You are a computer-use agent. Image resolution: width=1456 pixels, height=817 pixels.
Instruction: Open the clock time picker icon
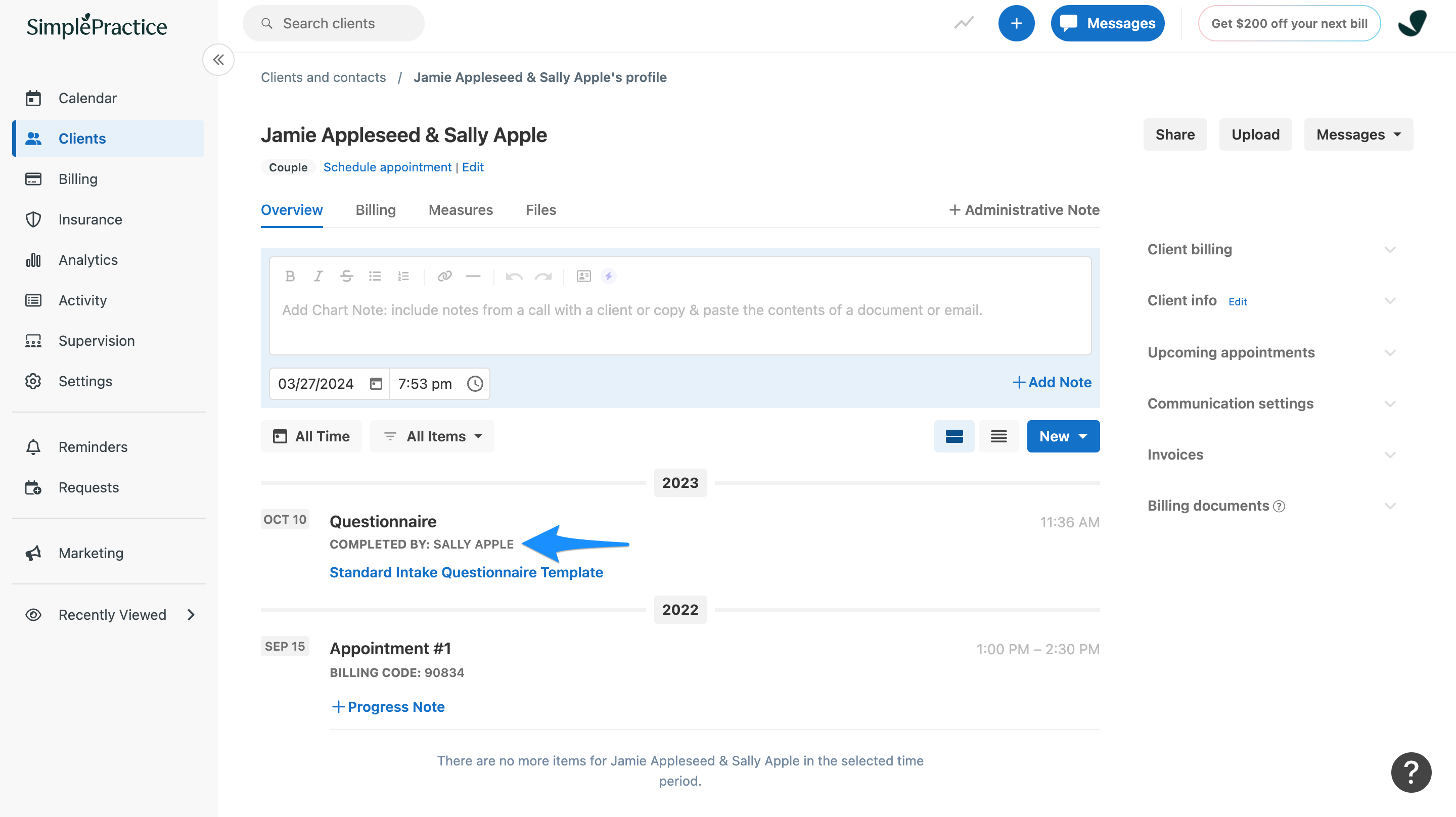pos(475,384)
